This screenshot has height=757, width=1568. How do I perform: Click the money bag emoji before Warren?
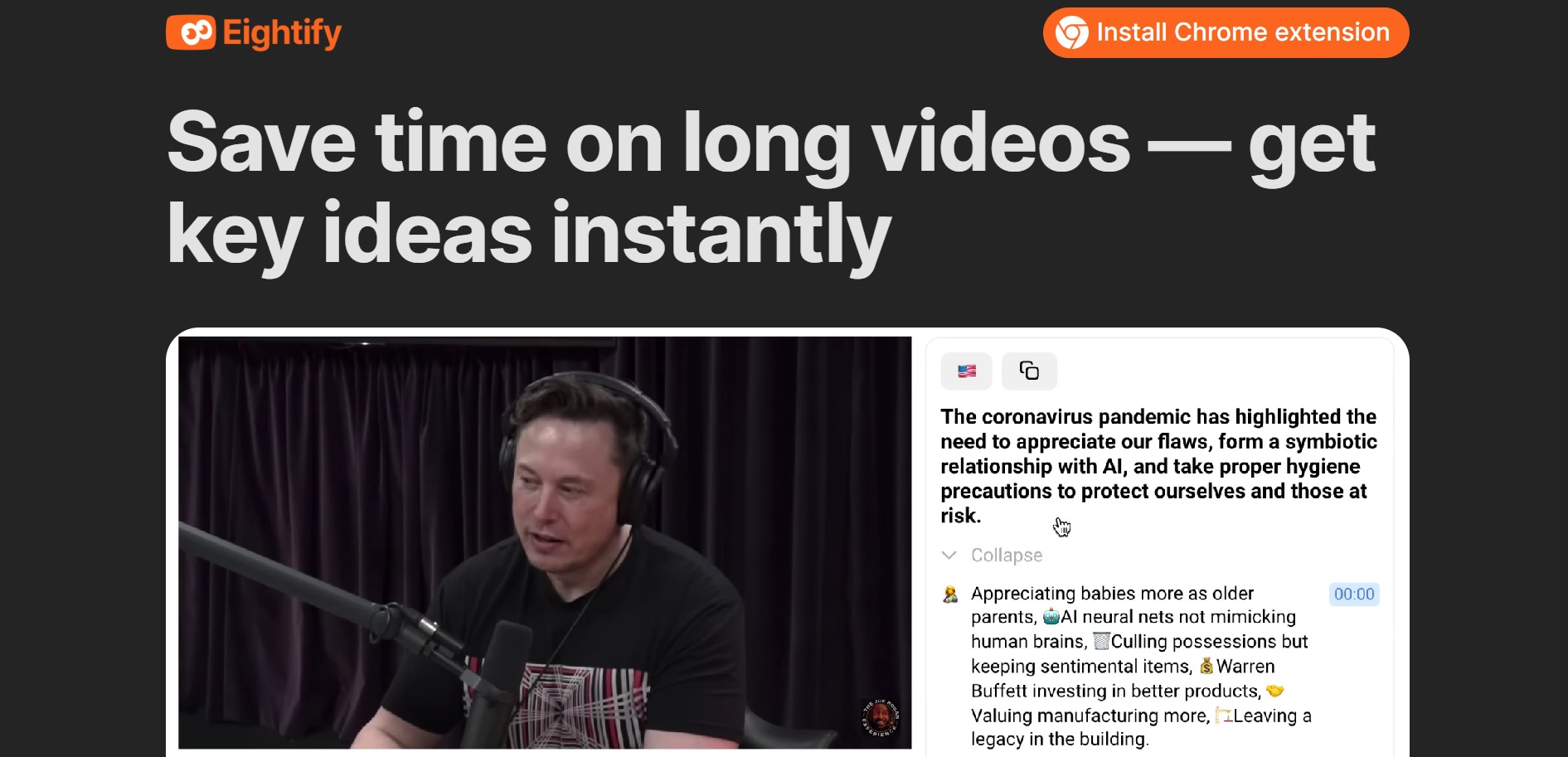pos(1206,666)
